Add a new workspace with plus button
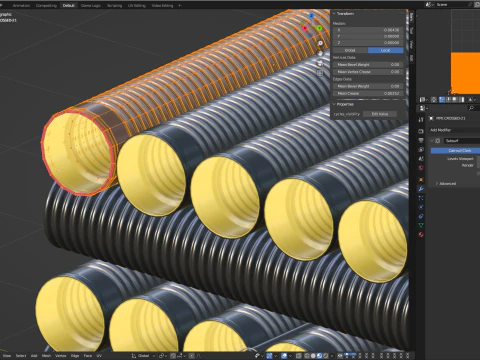480x360 pixels. coord(179,5)
